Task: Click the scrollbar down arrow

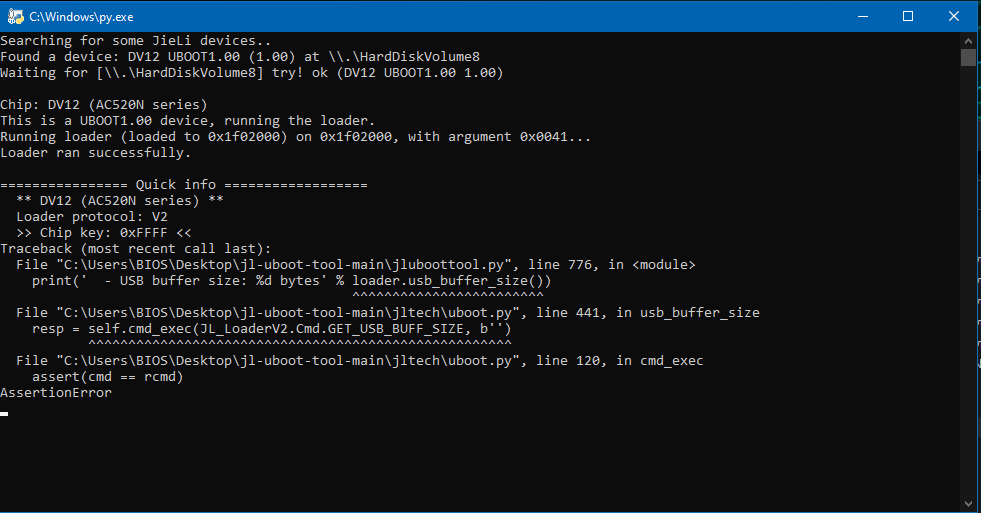Action: click(968, 504)
